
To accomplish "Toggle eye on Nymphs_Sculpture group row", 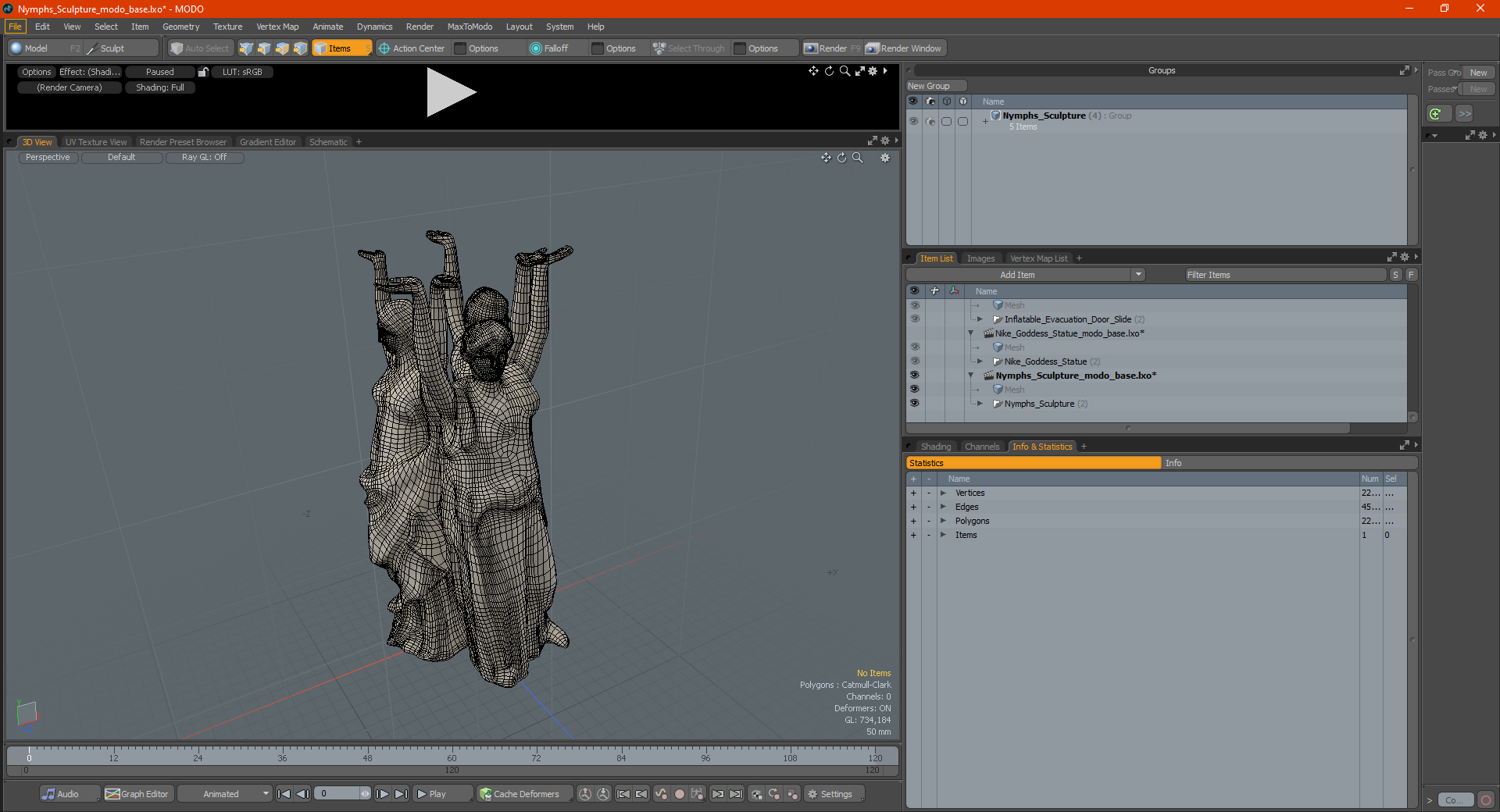I will [913, 121].
